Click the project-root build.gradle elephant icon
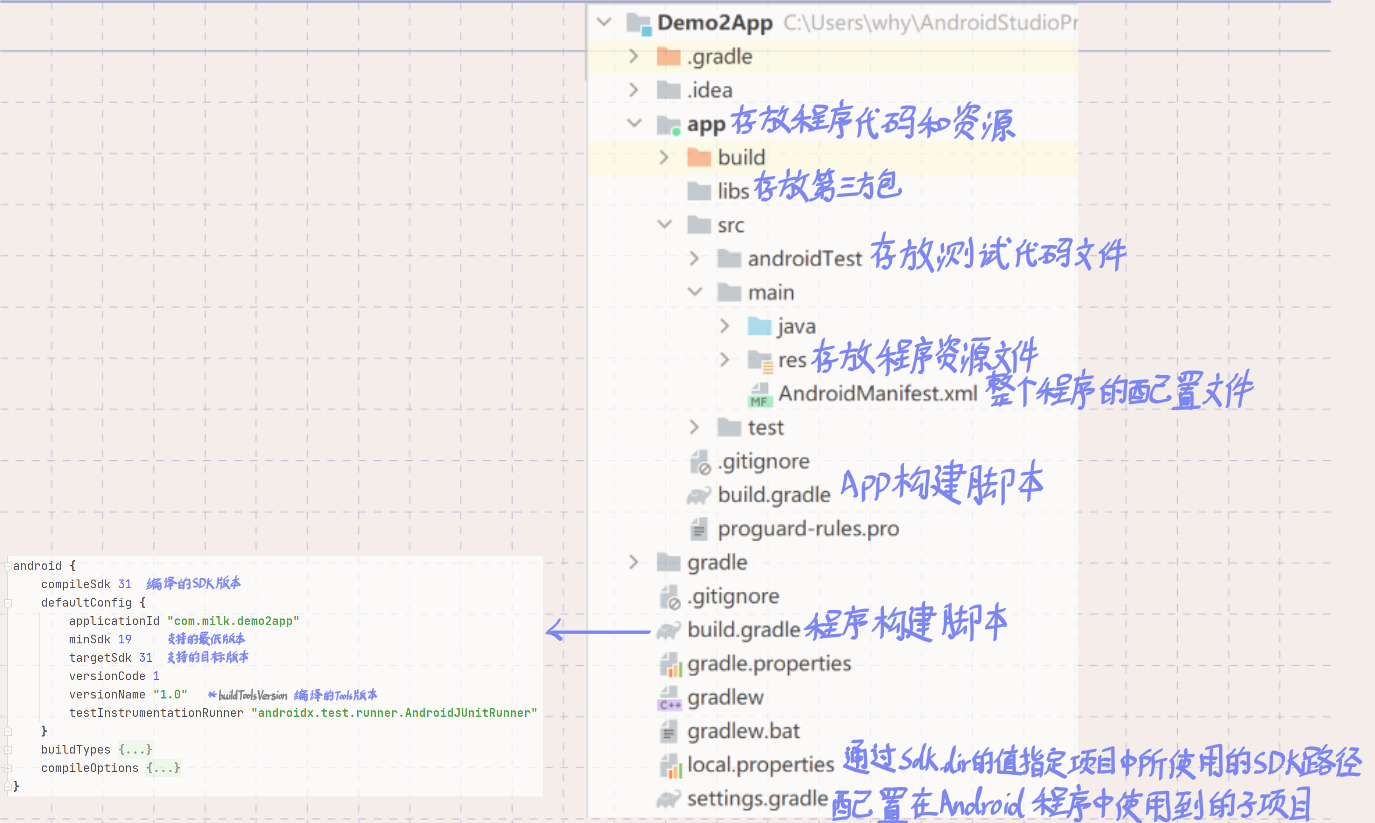This screenshot has width=1375, height=823. [x=668, y=631]
